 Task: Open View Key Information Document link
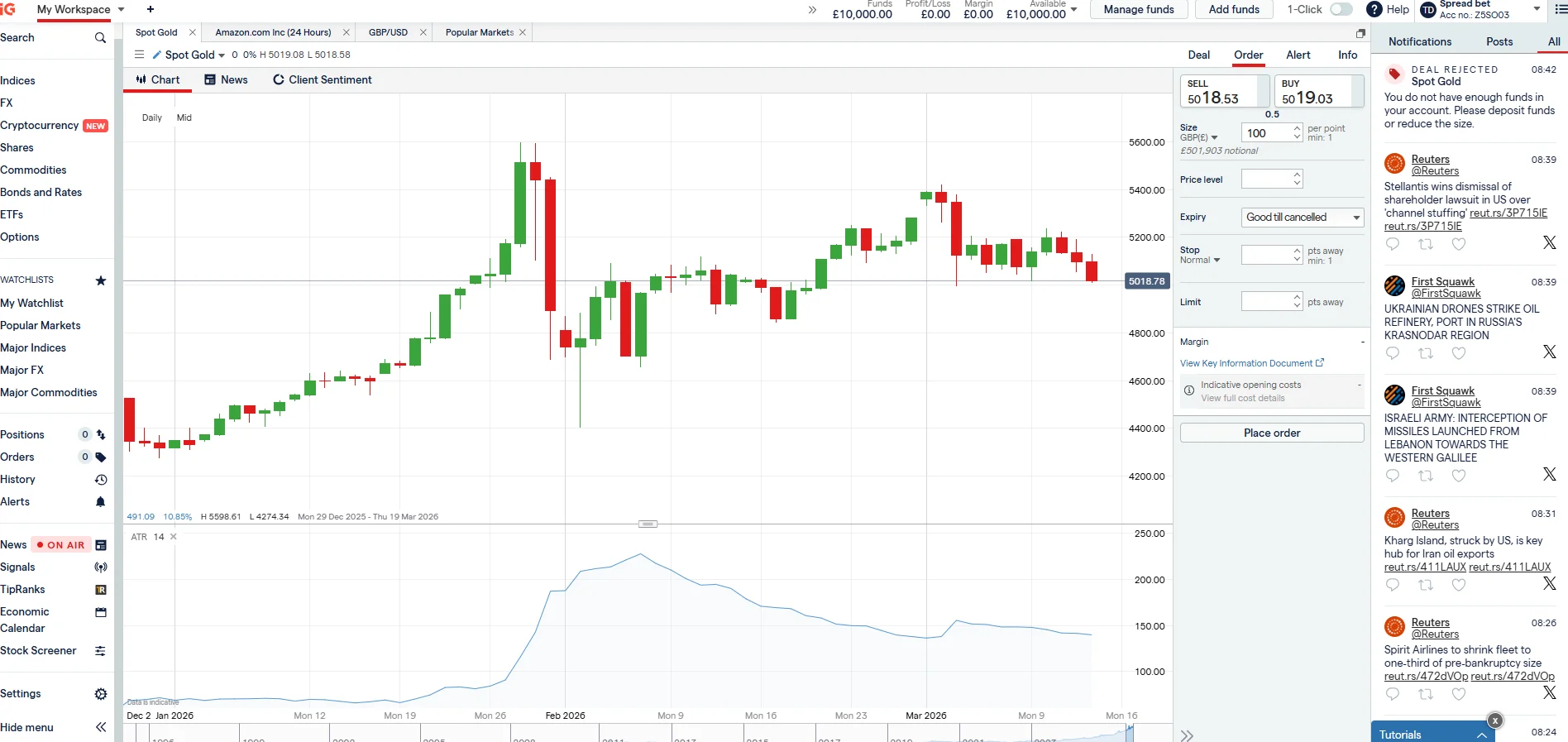(x=1251, y=363)
